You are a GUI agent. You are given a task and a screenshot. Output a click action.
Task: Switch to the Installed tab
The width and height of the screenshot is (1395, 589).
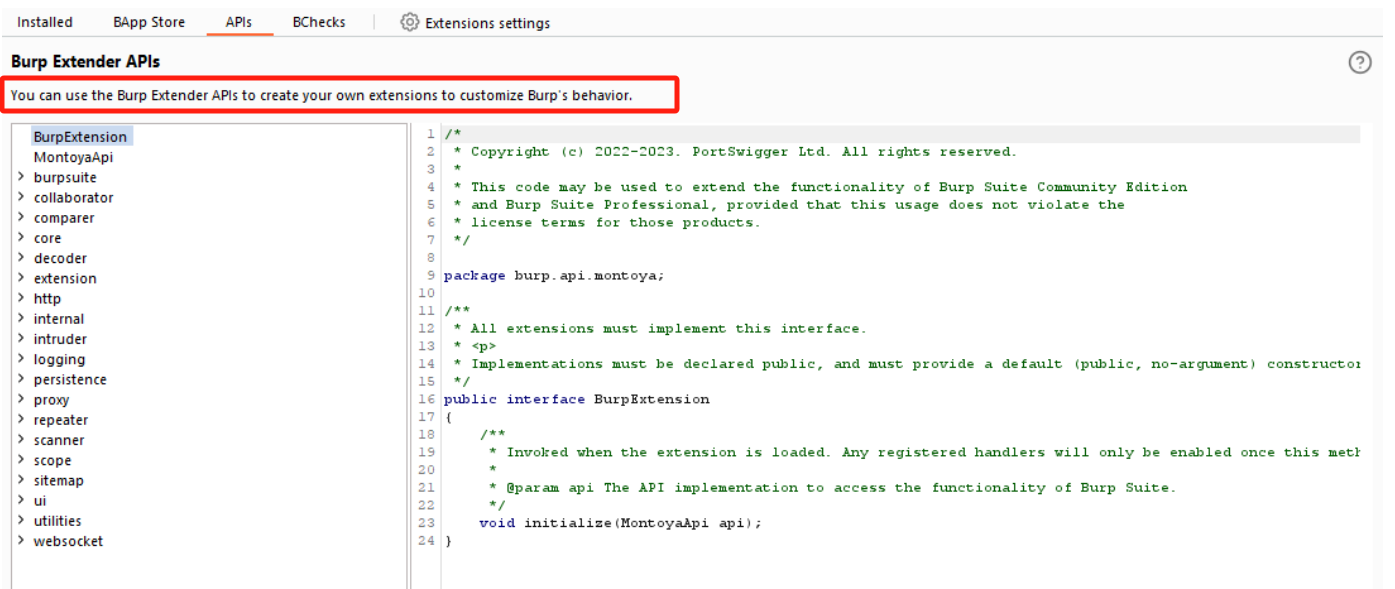tap(45, 22)
